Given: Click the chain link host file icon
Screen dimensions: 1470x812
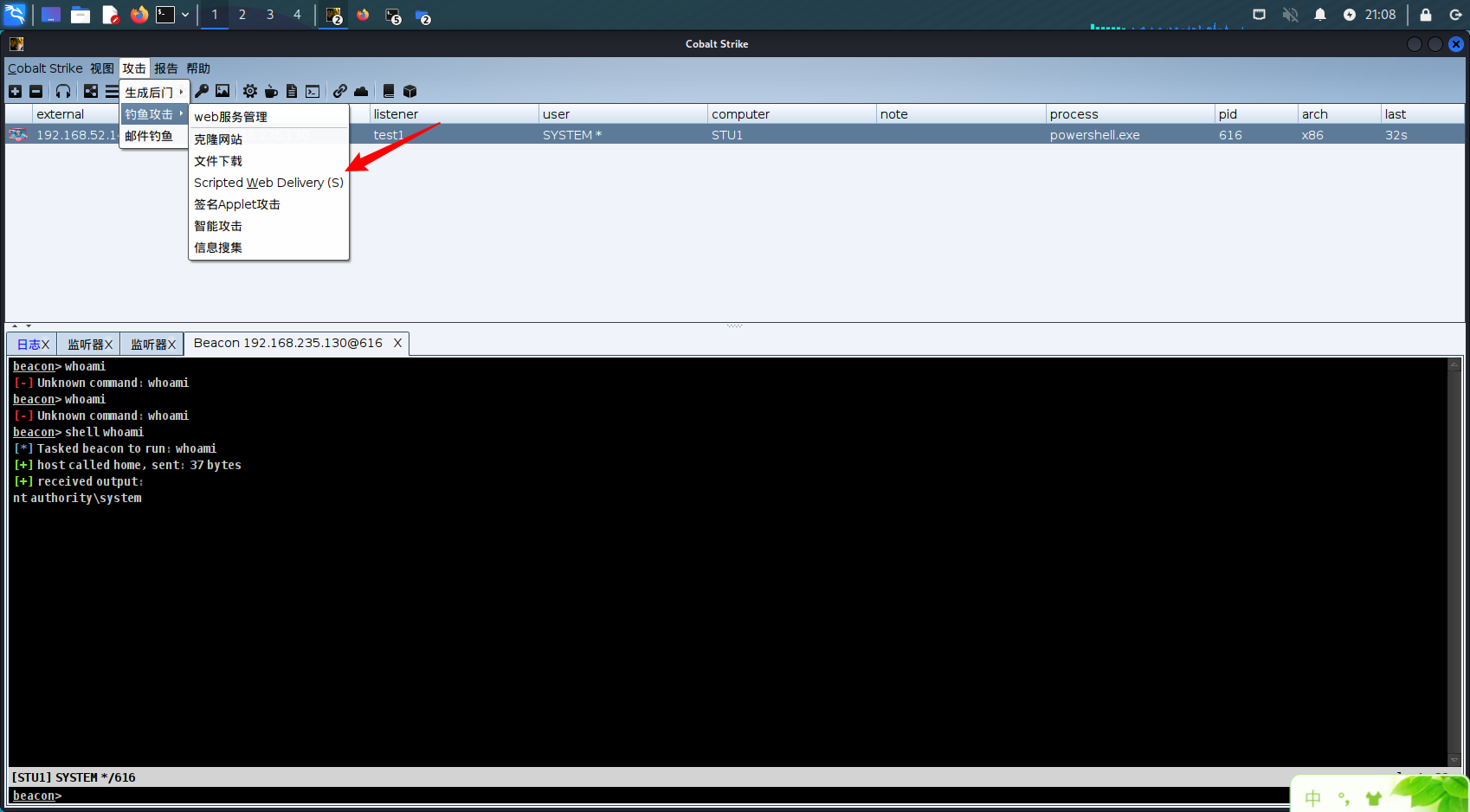Looking at the screenshot, I should [340, 91].
